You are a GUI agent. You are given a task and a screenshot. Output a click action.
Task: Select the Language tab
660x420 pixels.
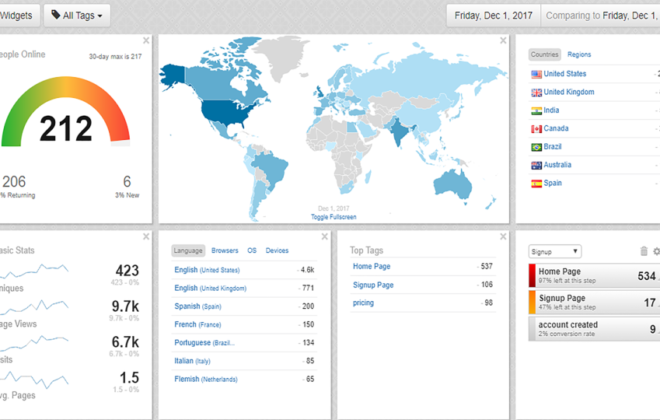click(x=188, y=250)
